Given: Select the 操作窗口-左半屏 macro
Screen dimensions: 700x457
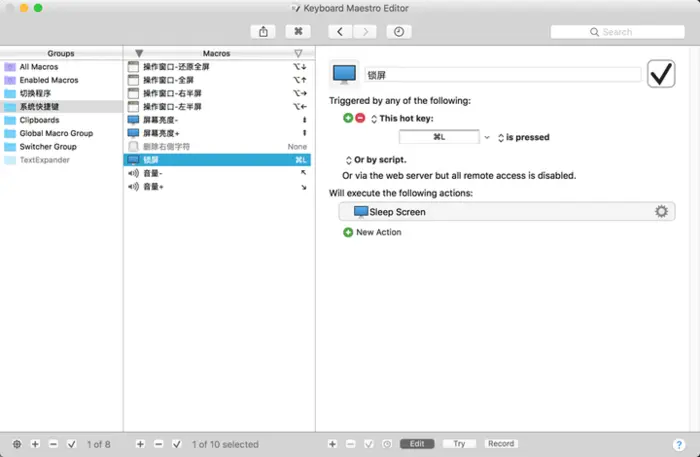Looking at the screenshot, I should pyautogui.click(x=217, y=107).
